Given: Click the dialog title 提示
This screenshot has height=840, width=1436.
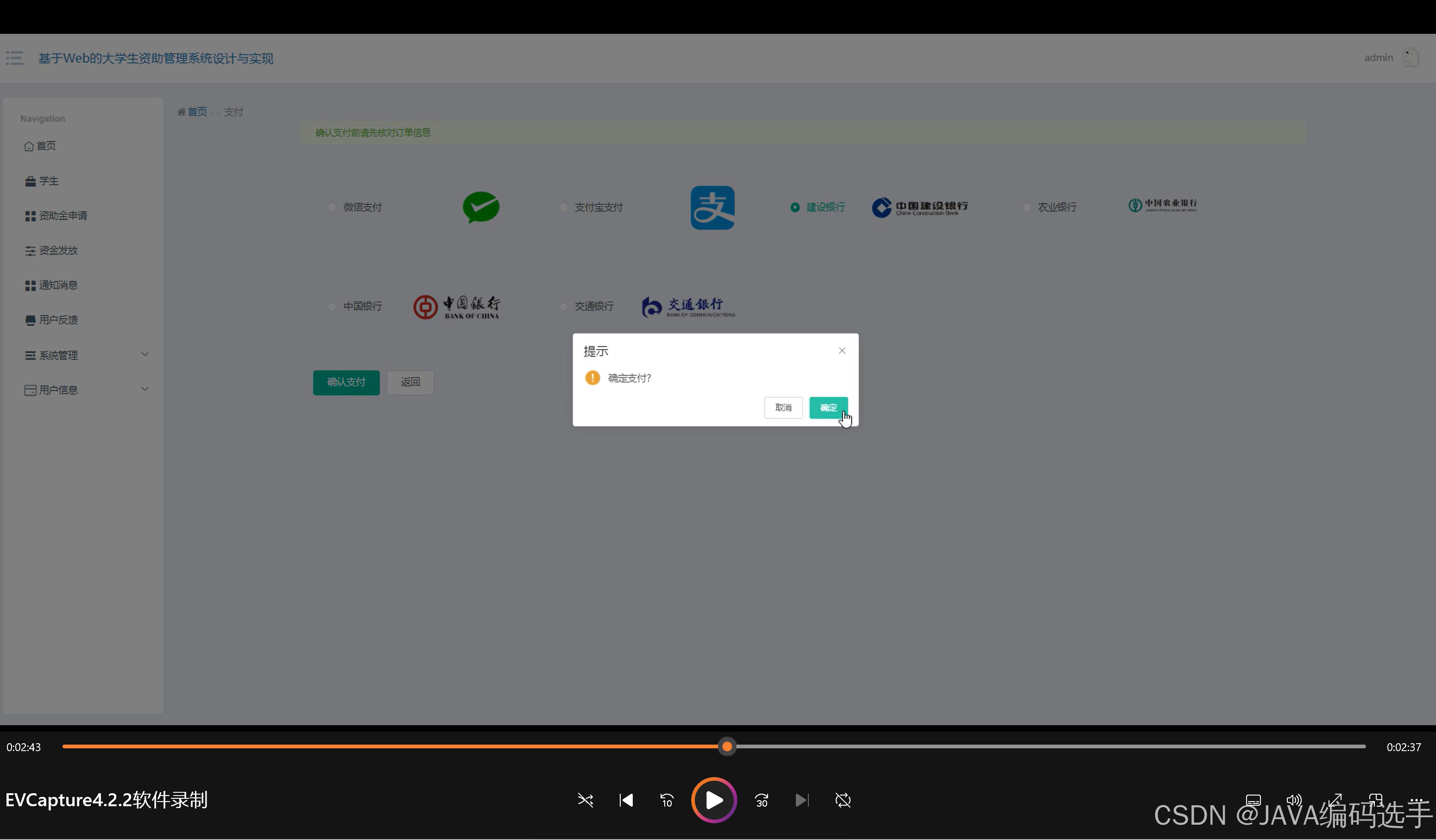Looking at the screenshot, I should pyautogui.click(x=596, y=351).
